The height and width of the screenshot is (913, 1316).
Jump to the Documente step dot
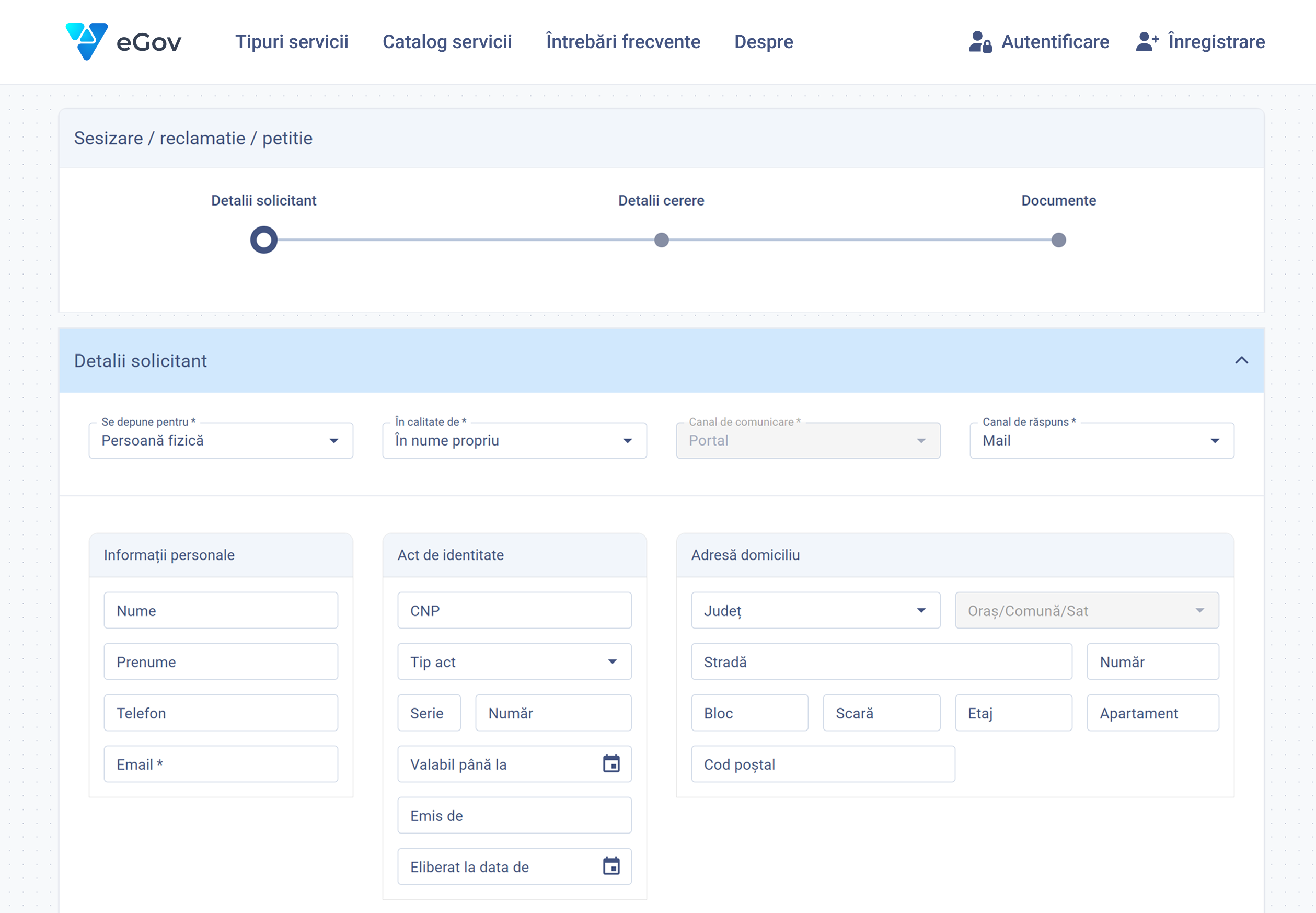[x=1058, y=240]
